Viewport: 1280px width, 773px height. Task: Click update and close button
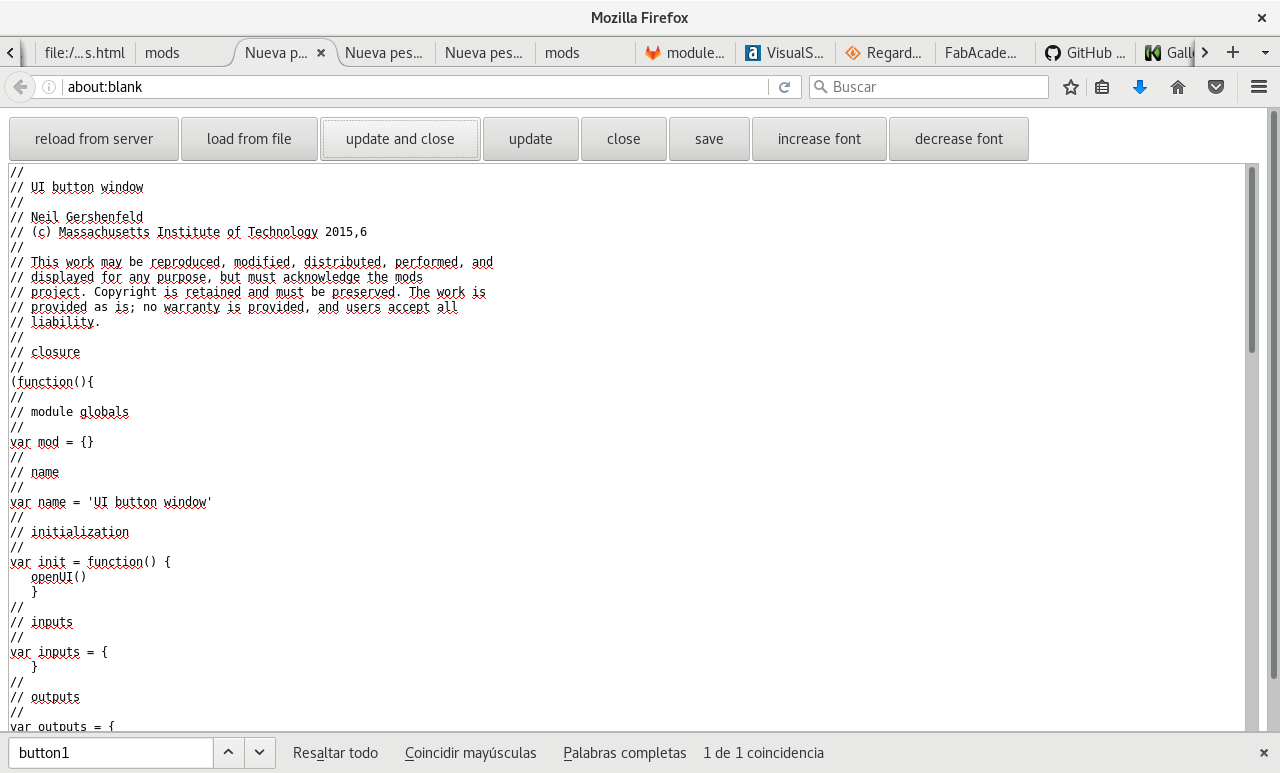(400, 139)
